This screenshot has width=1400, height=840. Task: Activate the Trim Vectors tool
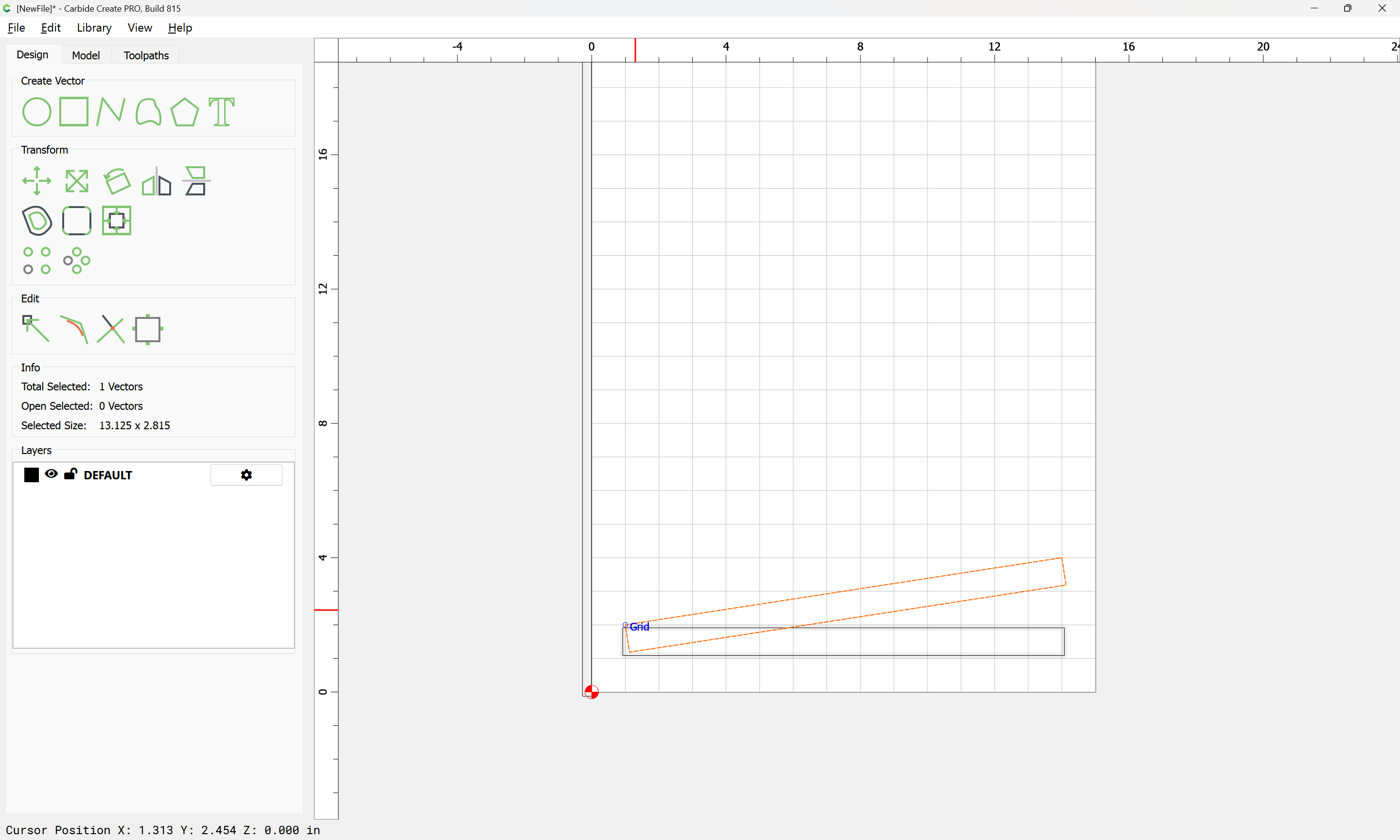(x=110, y=329)
